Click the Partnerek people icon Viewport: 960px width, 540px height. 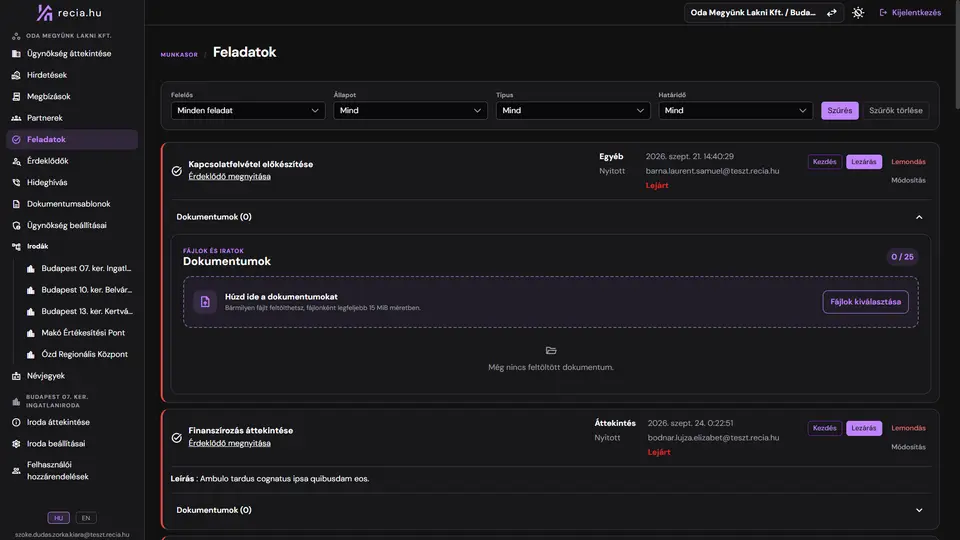click(17, 118)
